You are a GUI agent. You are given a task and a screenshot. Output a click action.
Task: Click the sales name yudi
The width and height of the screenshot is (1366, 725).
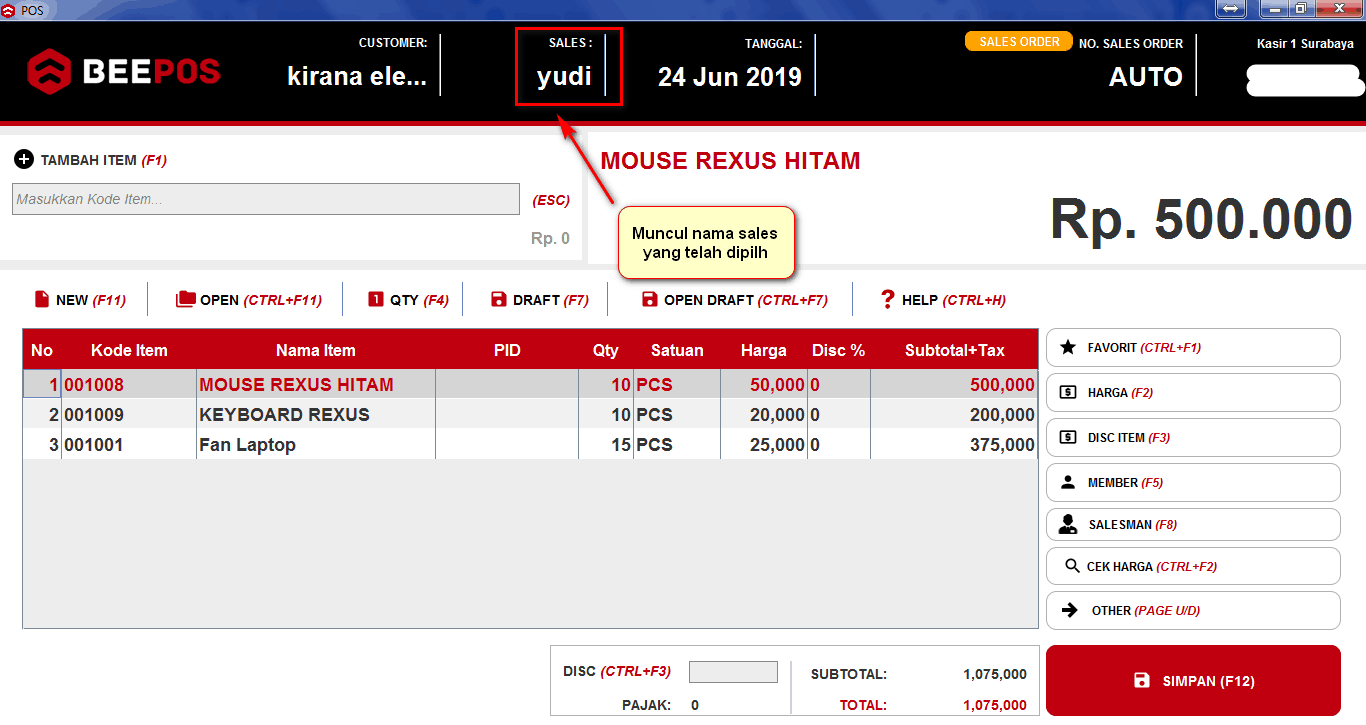point(564,76)
